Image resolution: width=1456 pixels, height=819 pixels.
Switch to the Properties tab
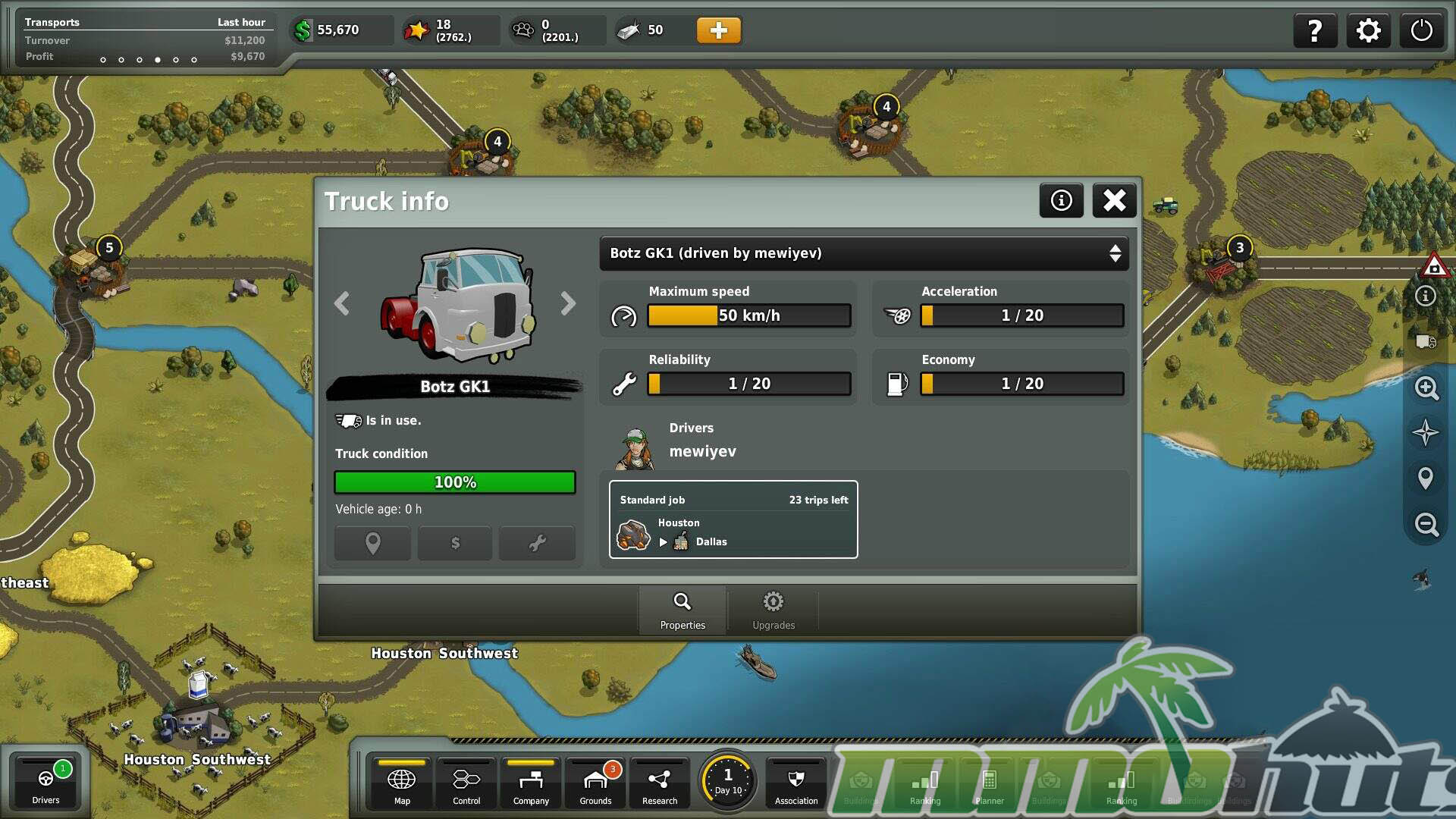(x=682, y=610)
